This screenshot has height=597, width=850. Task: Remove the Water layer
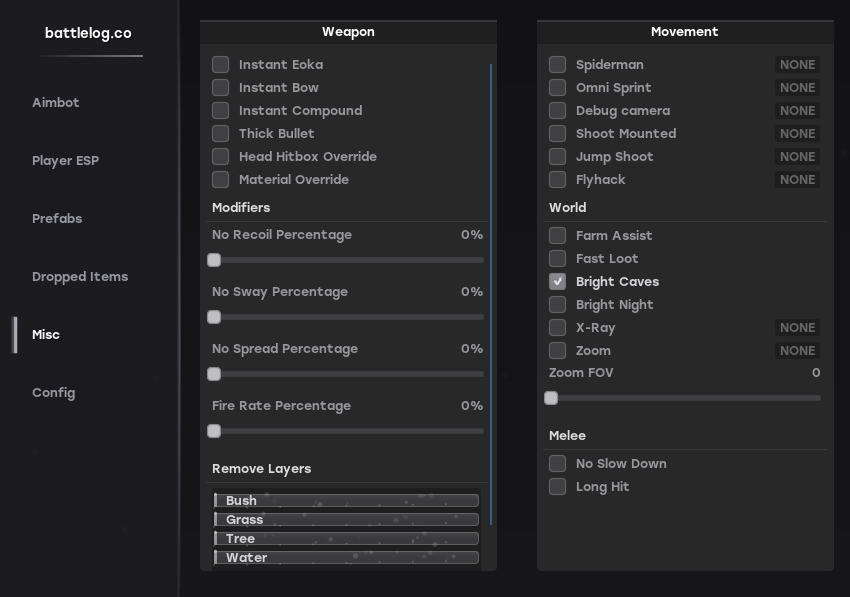pos(345,557)
